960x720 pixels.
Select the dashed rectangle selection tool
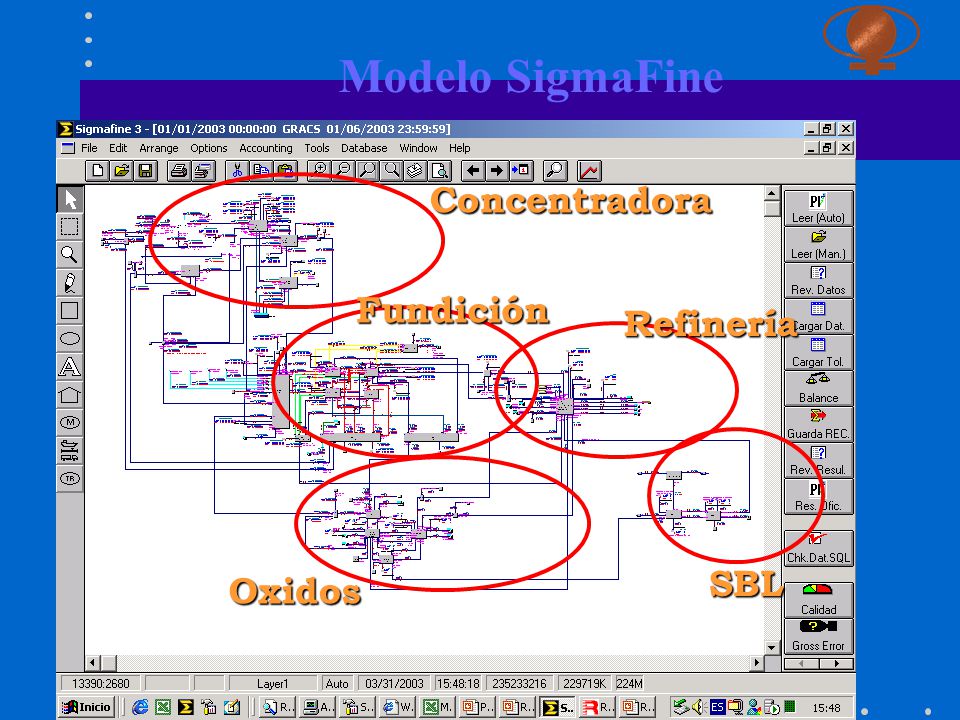click(70, 227)
